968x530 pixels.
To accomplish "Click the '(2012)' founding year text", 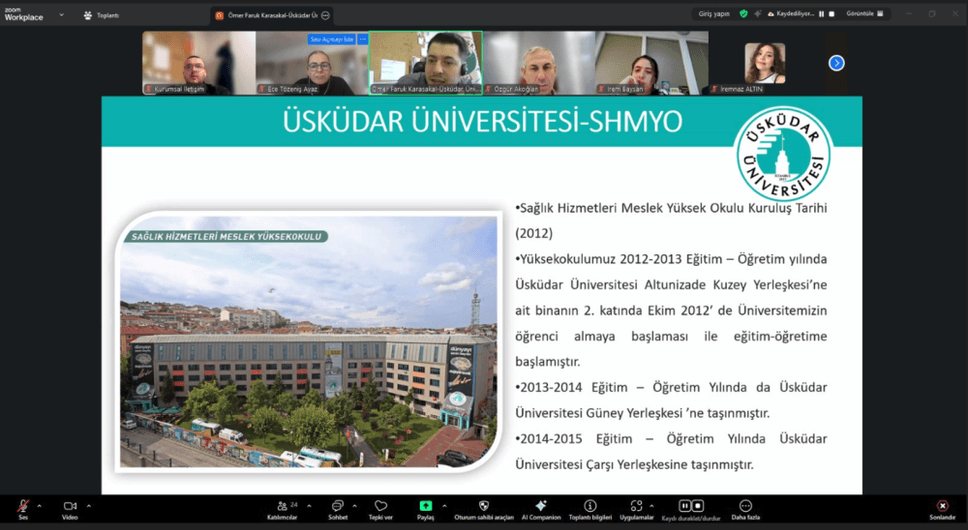I will (534, 233).
